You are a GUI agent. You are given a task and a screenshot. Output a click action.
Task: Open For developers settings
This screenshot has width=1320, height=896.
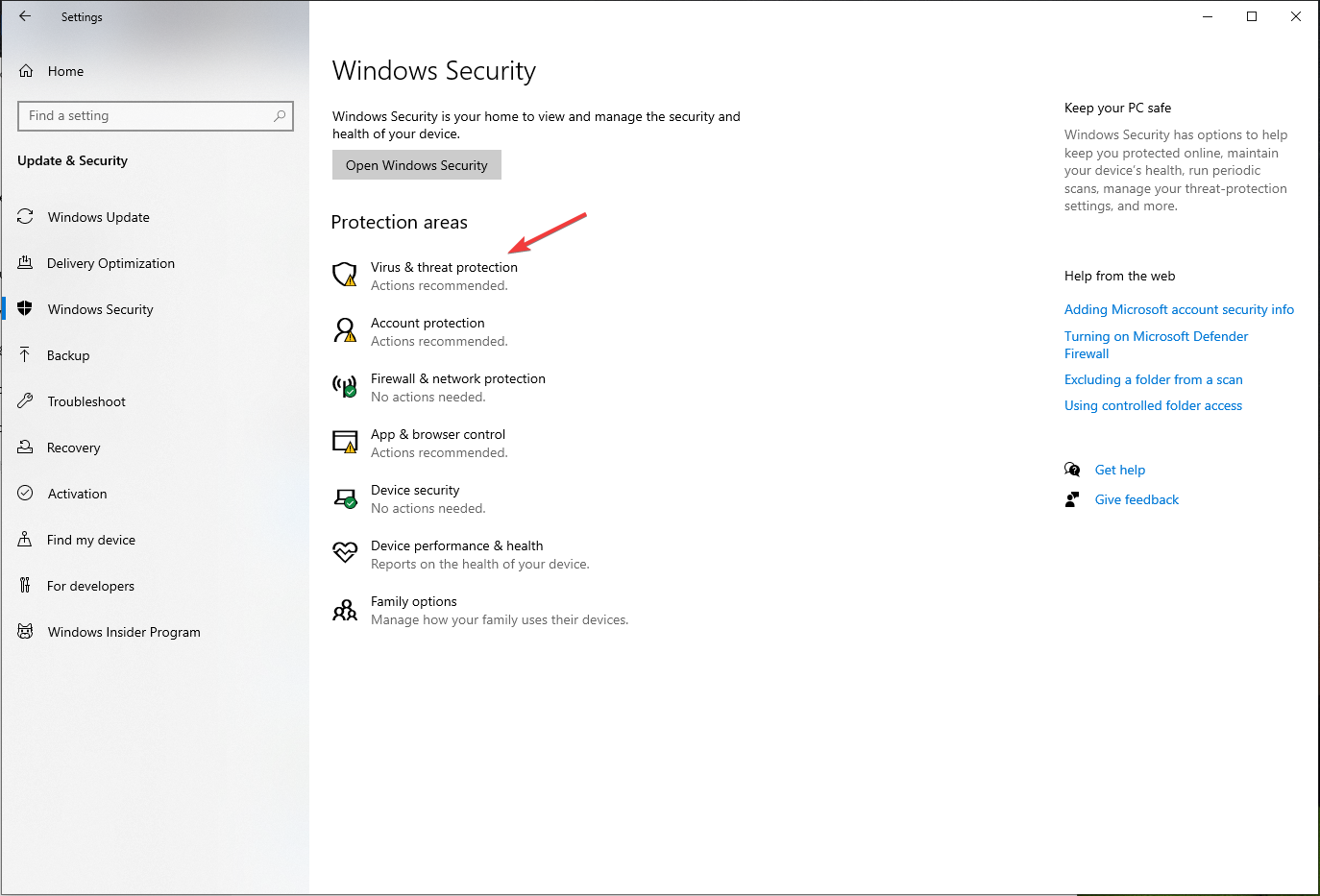tap(90, 586)
